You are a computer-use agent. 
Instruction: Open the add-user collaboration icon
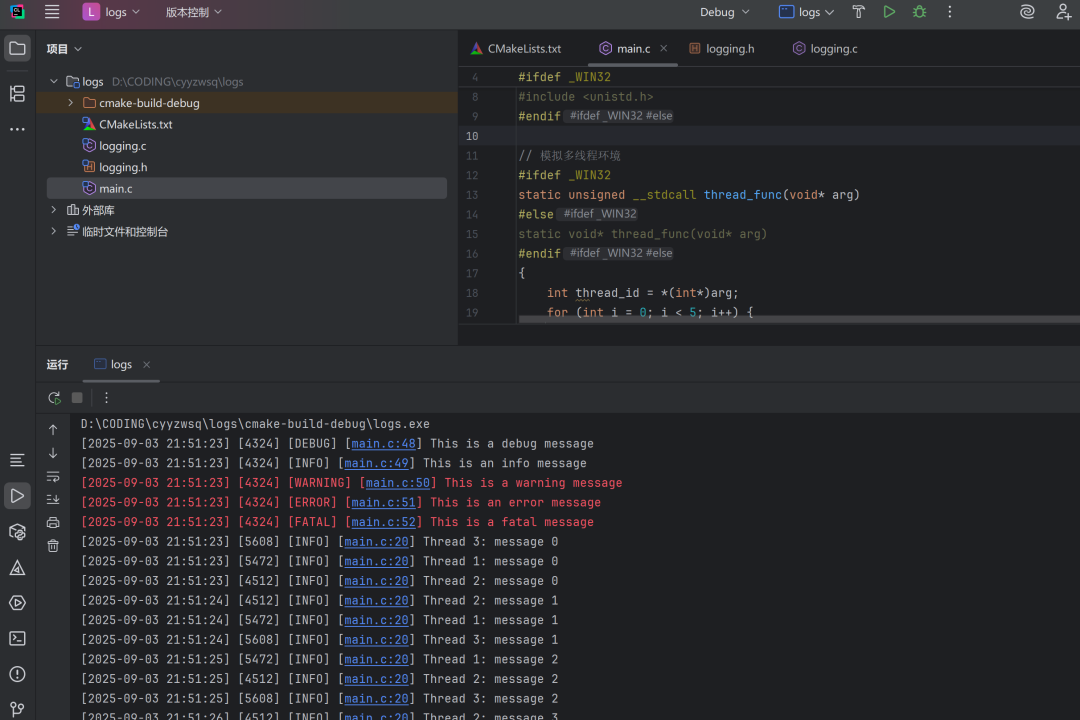tap(1063, 12)
